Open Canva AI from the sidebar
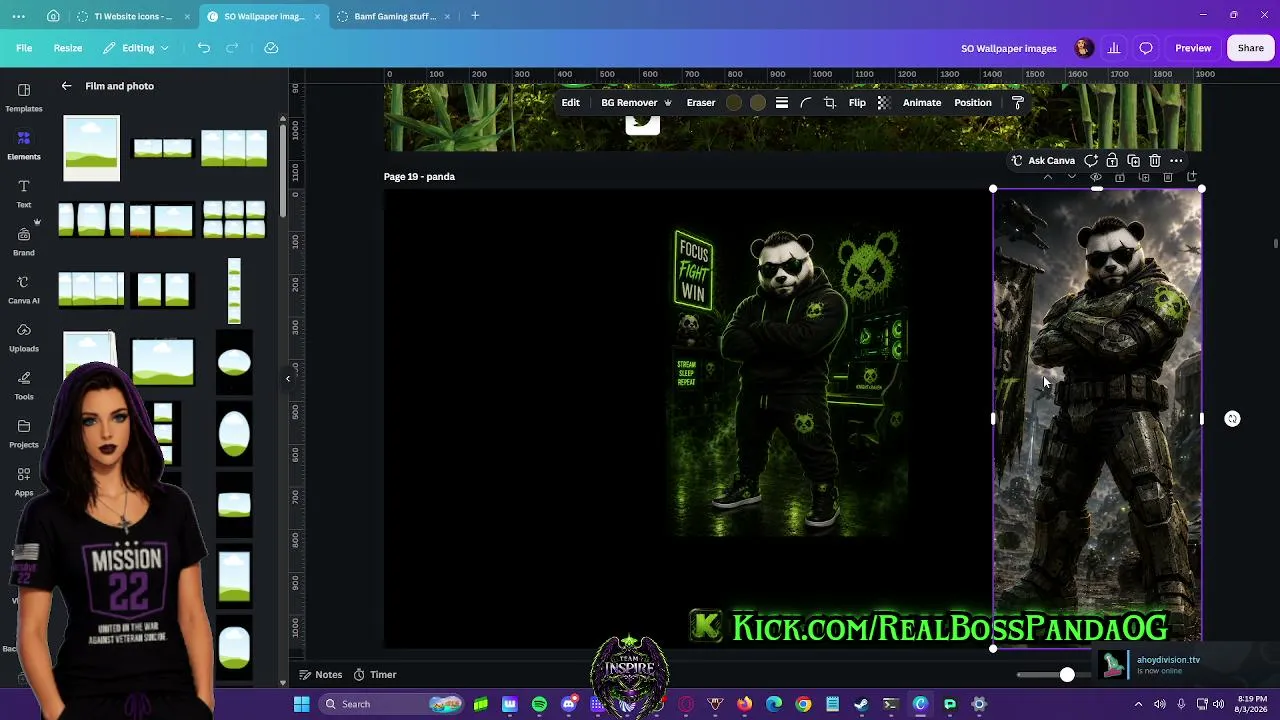This screenshot has height=720, width=1280. tap(24, 288)
